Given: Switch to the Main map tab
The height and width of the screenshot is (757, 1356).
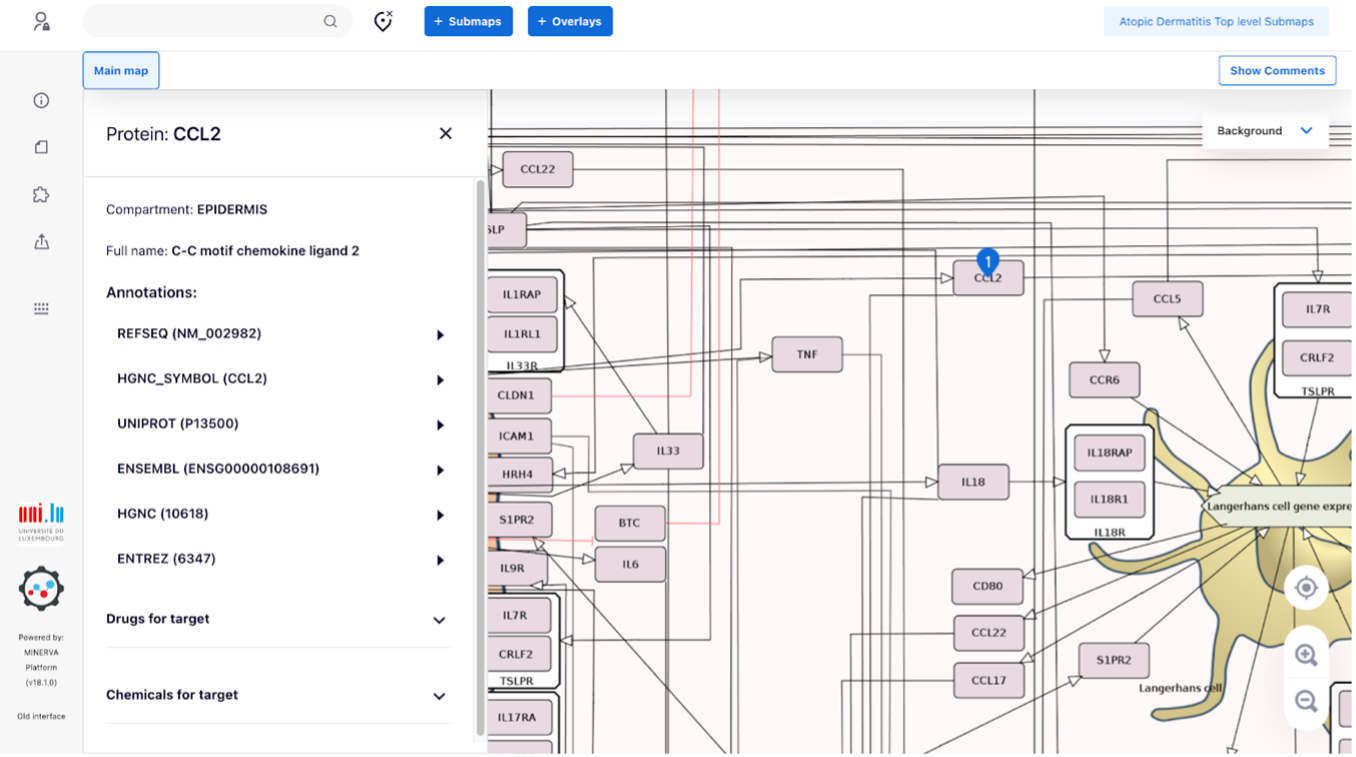Looking at the screenshot, I should click(121, 71).
